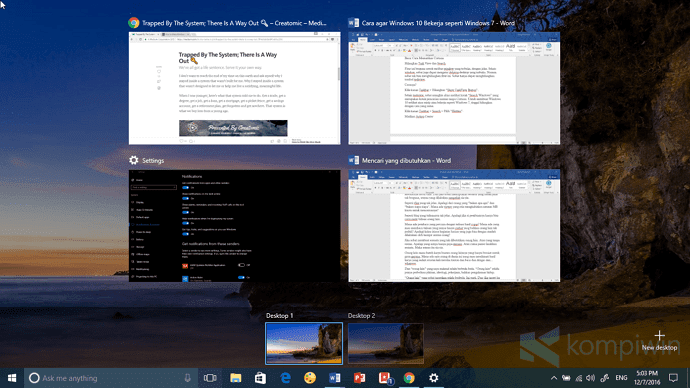Show hidden system tray icons chevron
This screenshot has height=388, width=690.
click(554, 378)
